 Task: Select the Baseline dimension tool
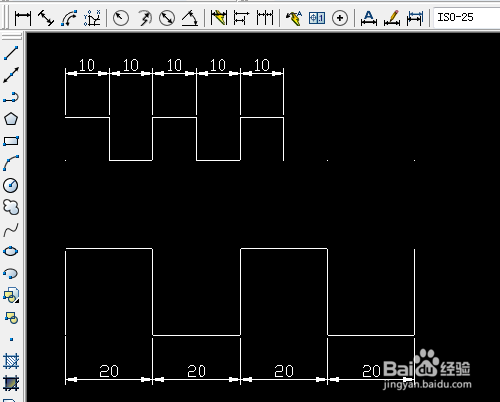[x=241, y=18]
